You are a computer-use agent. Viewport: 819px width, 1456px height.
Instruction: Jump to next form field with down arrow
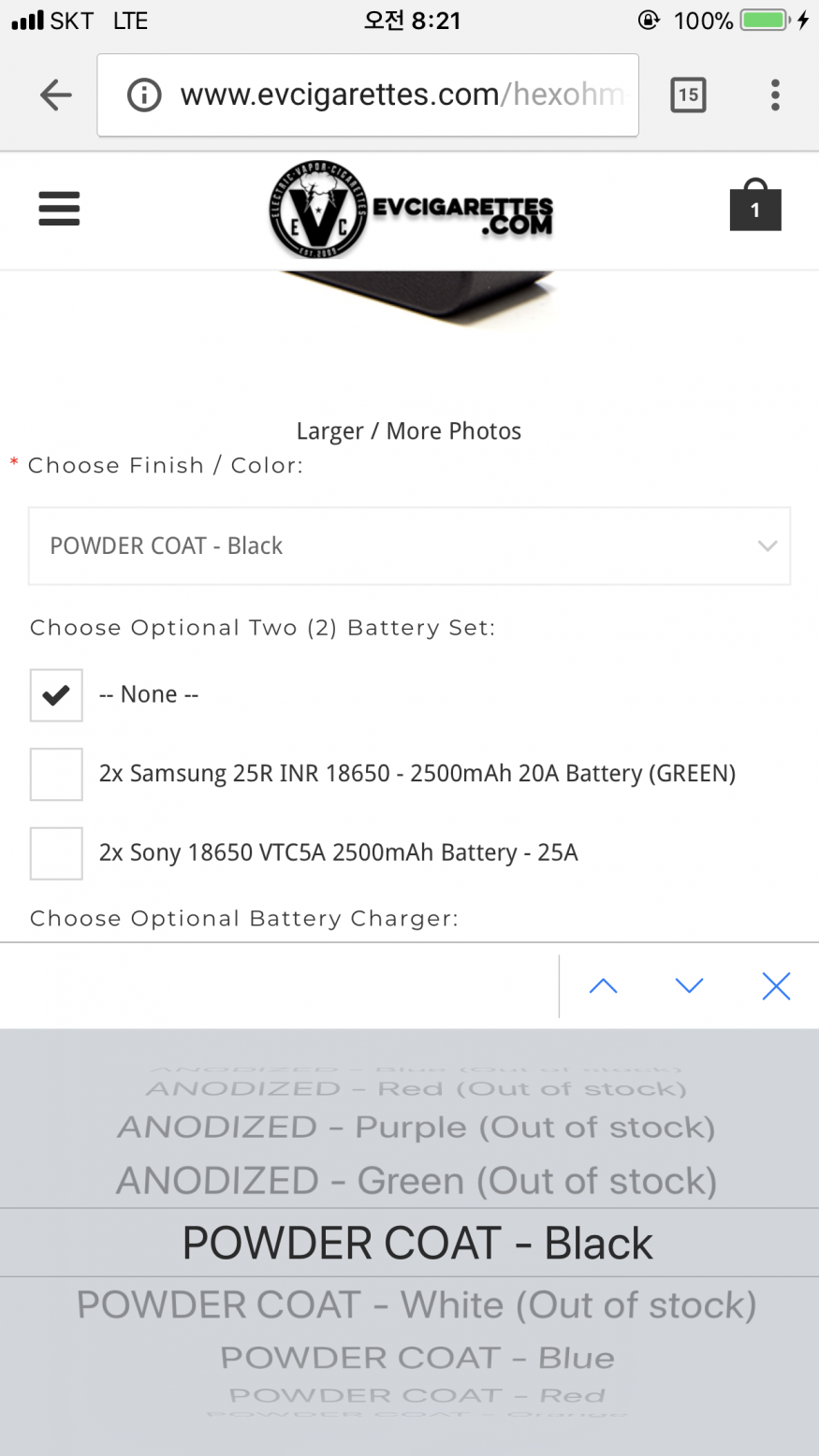[690, 985]
